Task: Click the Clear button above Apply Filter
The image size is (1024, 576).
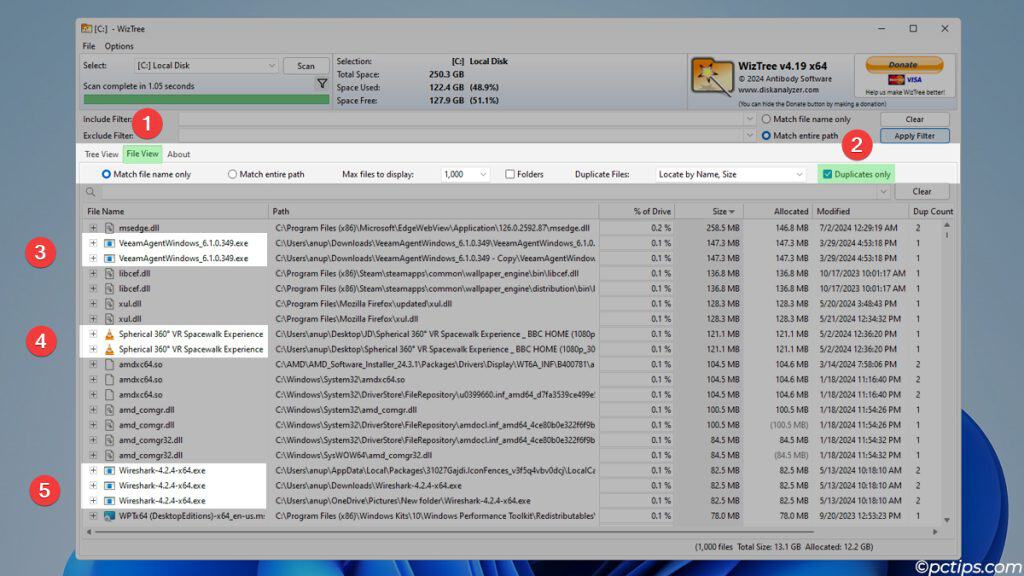Action: [914, 120]
